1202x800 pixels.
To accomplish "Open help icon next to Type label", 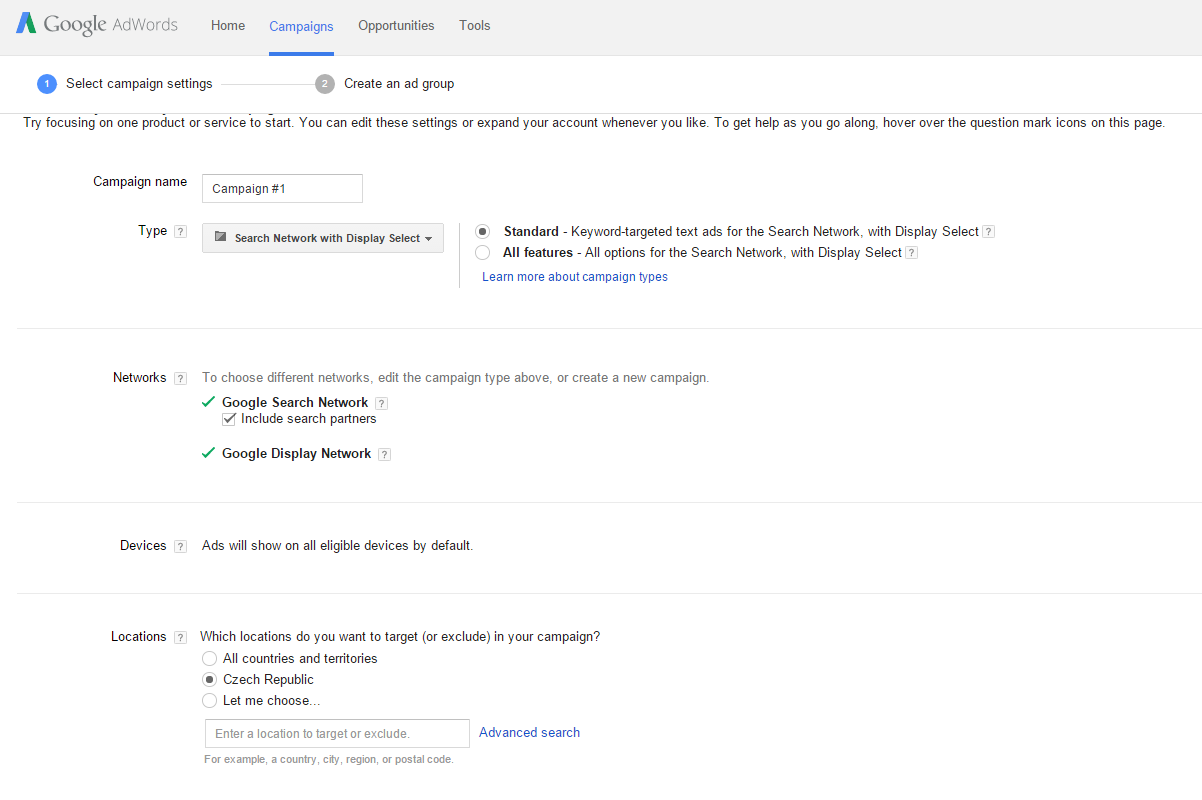I will pyautogui.click(x=180, y=231).
